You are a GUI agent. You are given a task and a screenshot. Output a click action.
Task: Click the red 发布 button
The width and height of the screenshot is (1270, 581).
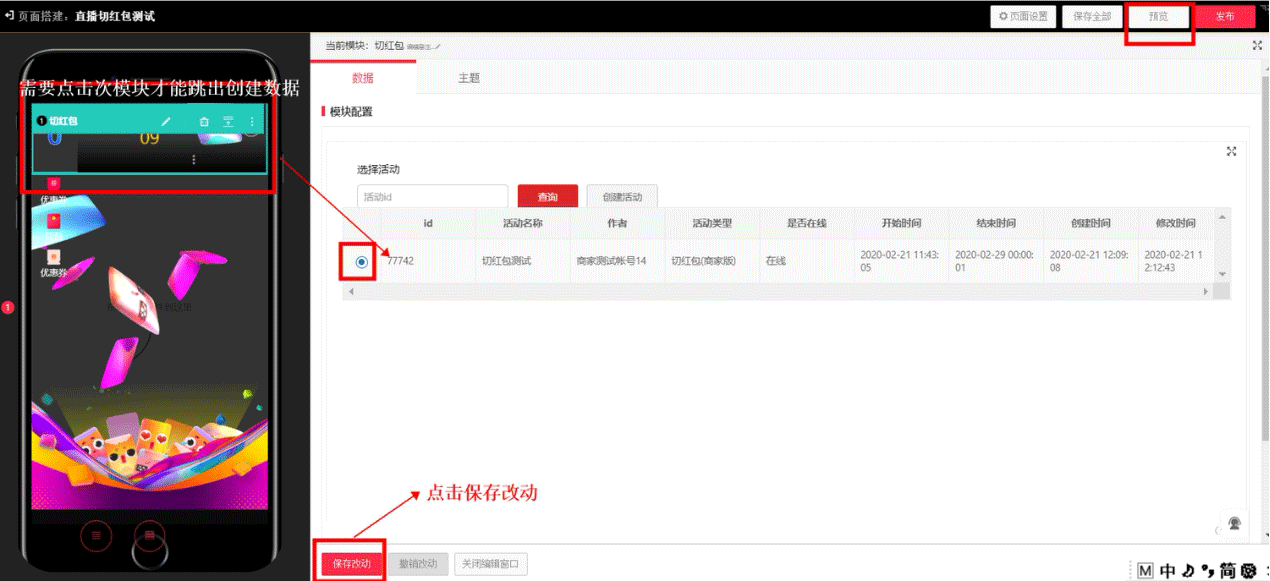click(1225, 16)
